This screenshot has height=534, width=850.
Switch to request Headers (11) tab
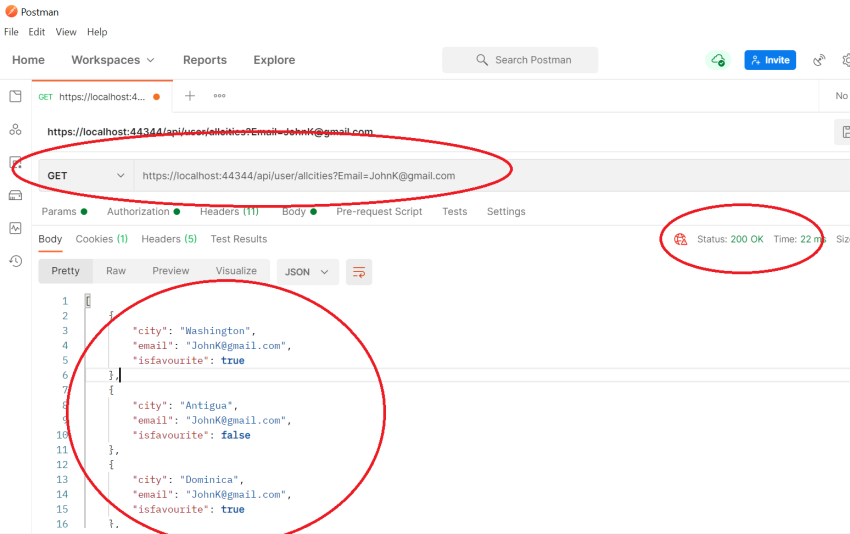click(229, 211)
